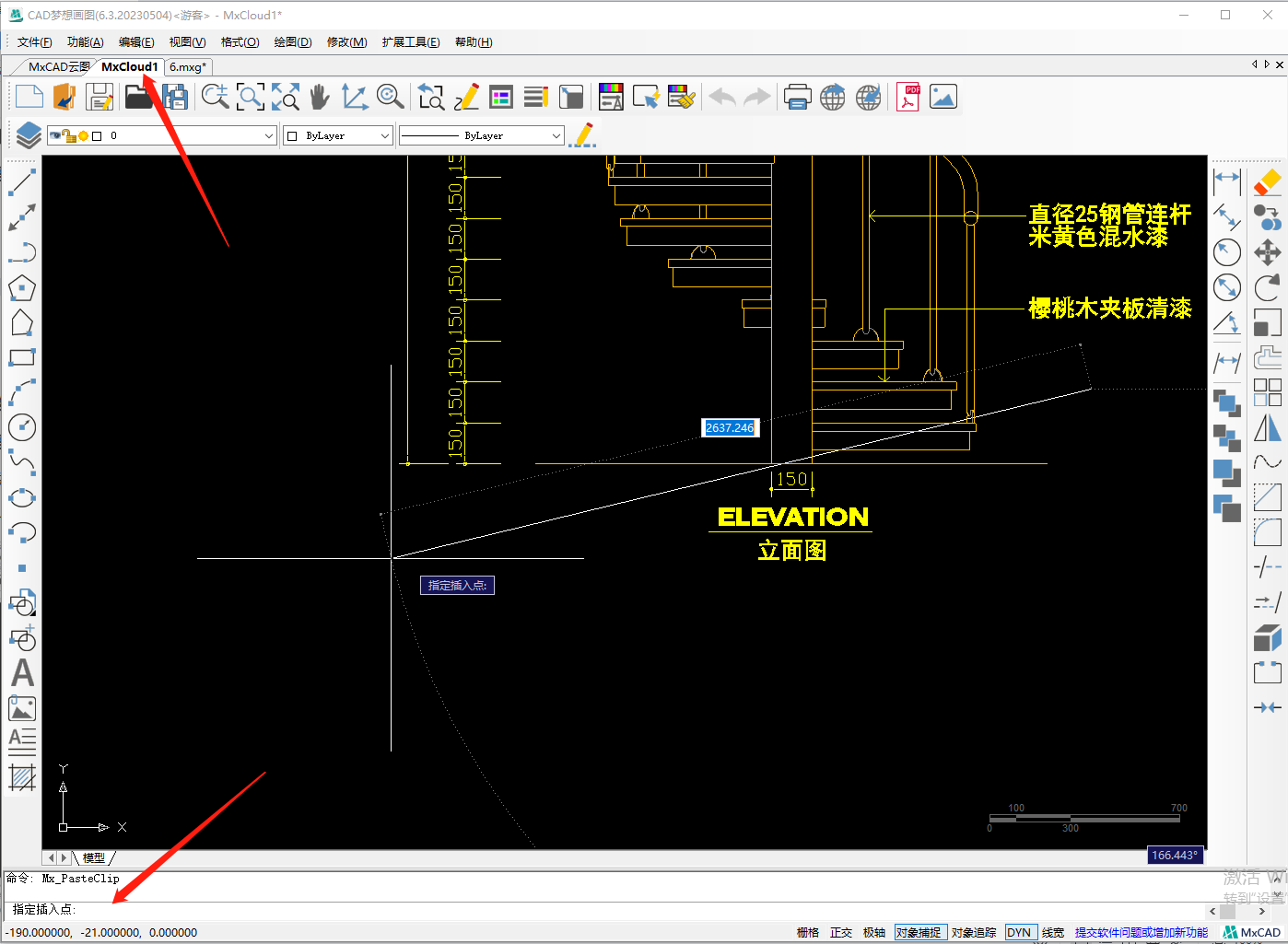Select the Spline curve tool

click(22, 462)
